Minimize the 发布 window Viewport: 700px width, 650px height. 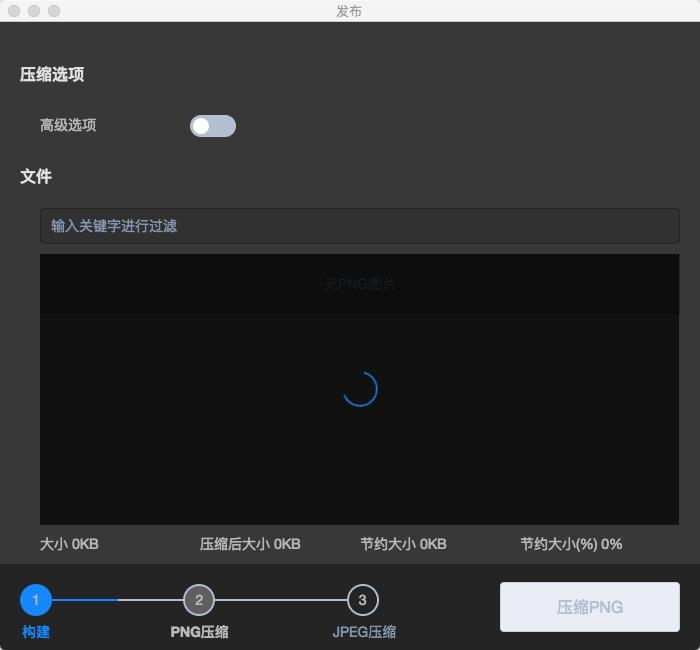click(x=34, y=11)
